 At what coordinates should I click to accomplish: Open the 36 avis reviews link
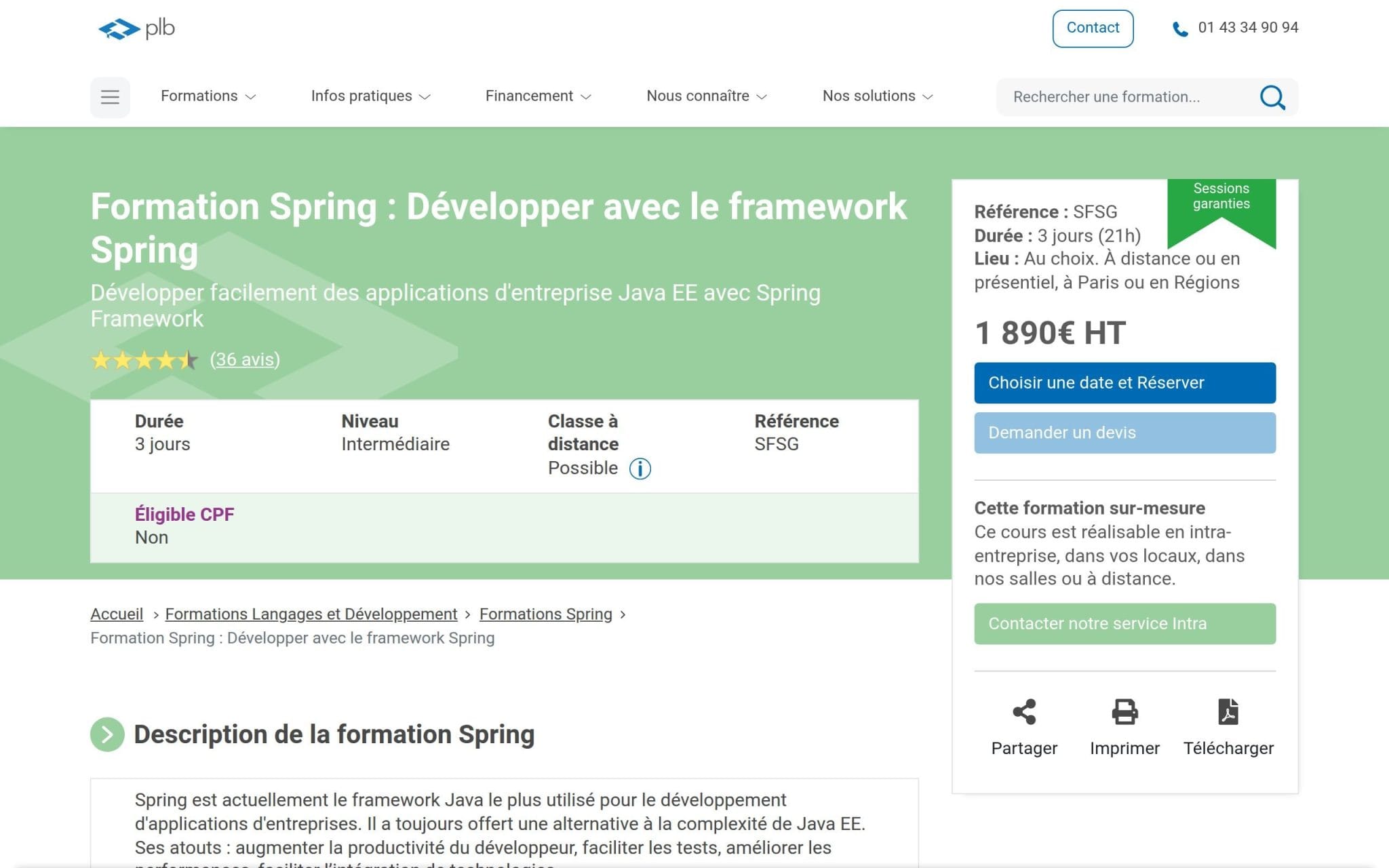coord(245,359)
